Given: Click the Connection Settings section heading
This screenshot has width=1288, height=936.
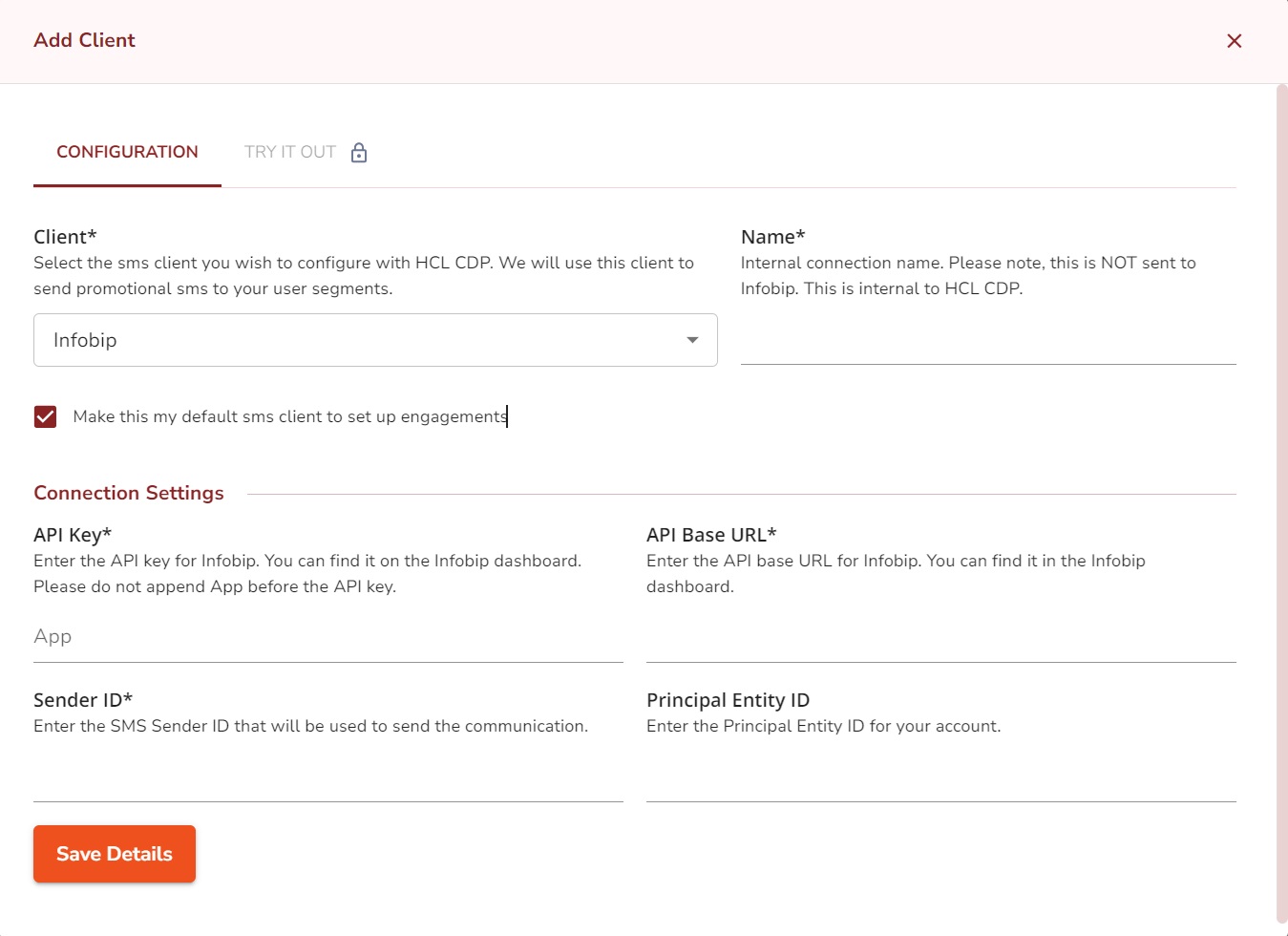Looking at the screenshot, I should 129,493.
